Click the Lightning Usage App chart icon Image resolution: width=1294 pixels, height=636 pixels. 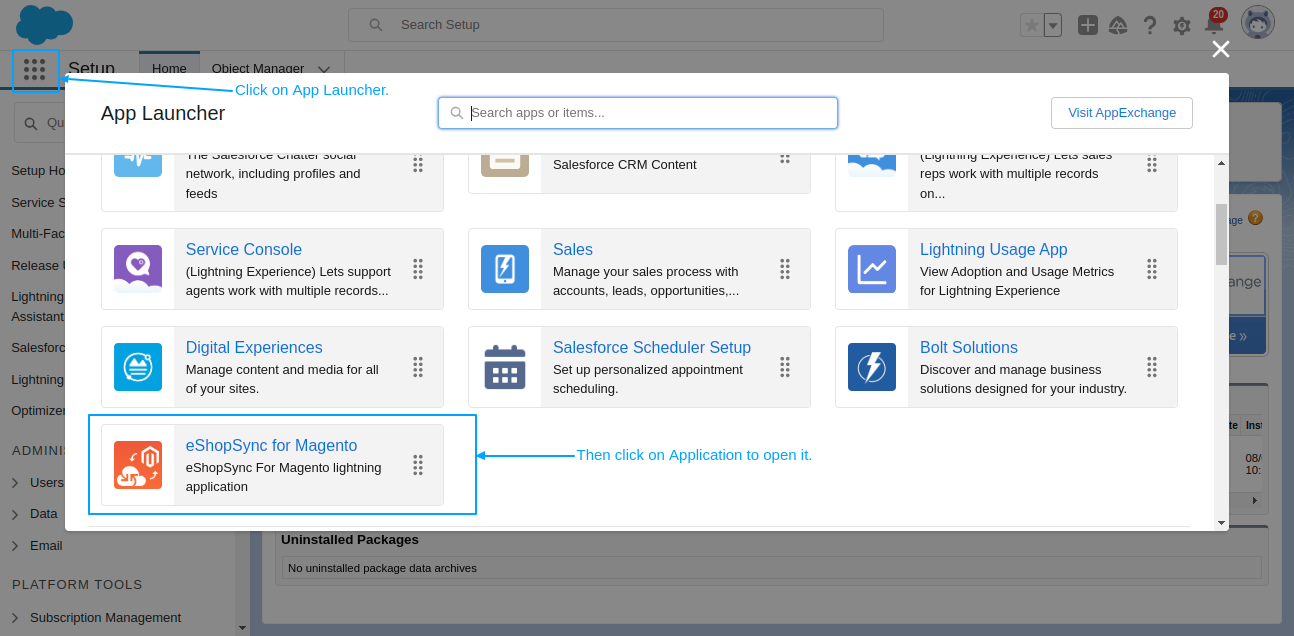(x=872, y=269)
